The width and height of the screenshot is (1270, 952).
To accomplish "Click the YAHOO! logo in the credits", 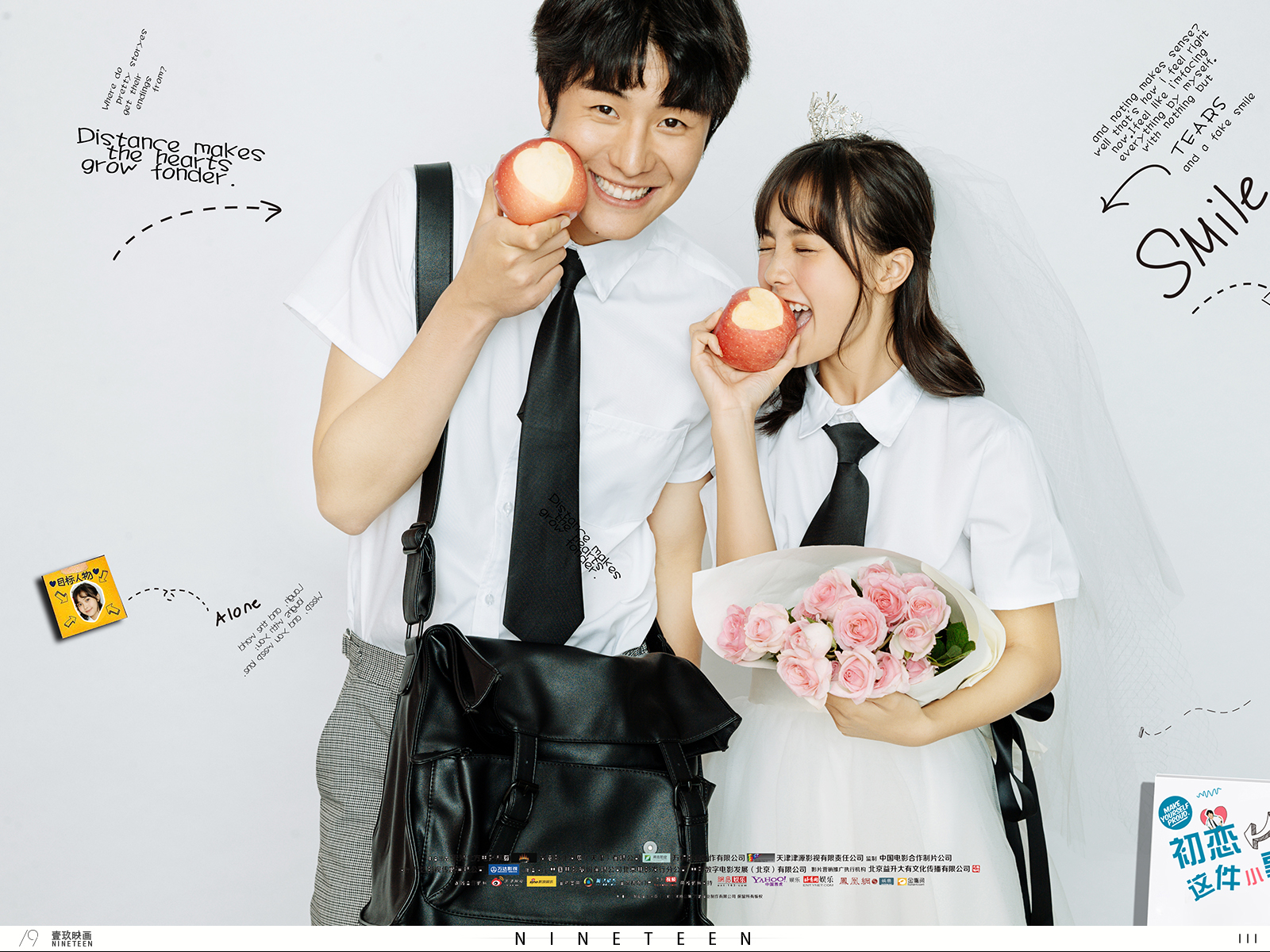I will (768, 881).
